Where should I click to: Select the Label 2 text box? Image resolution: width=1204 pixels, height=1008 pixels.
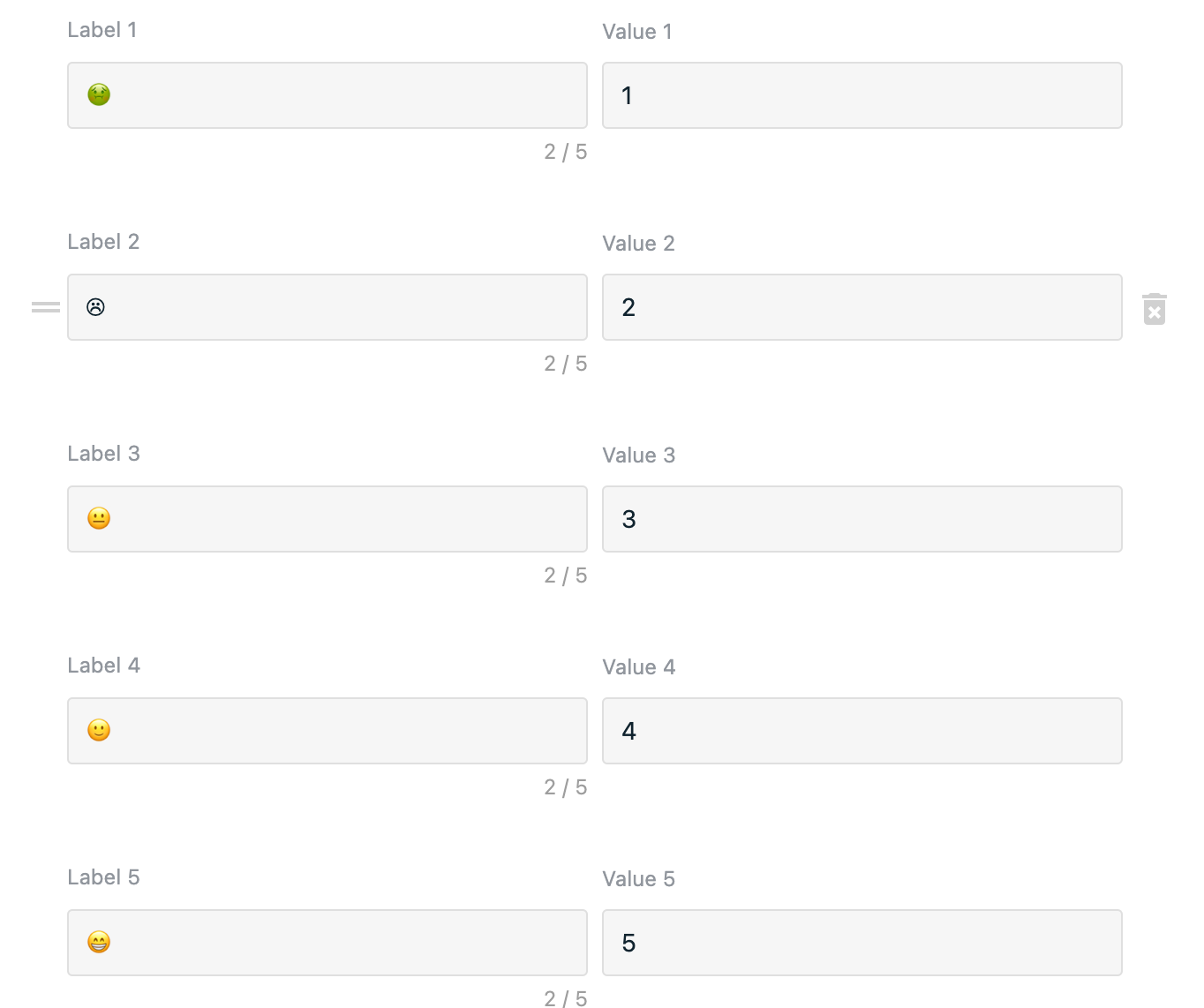(x=327, y=307)
